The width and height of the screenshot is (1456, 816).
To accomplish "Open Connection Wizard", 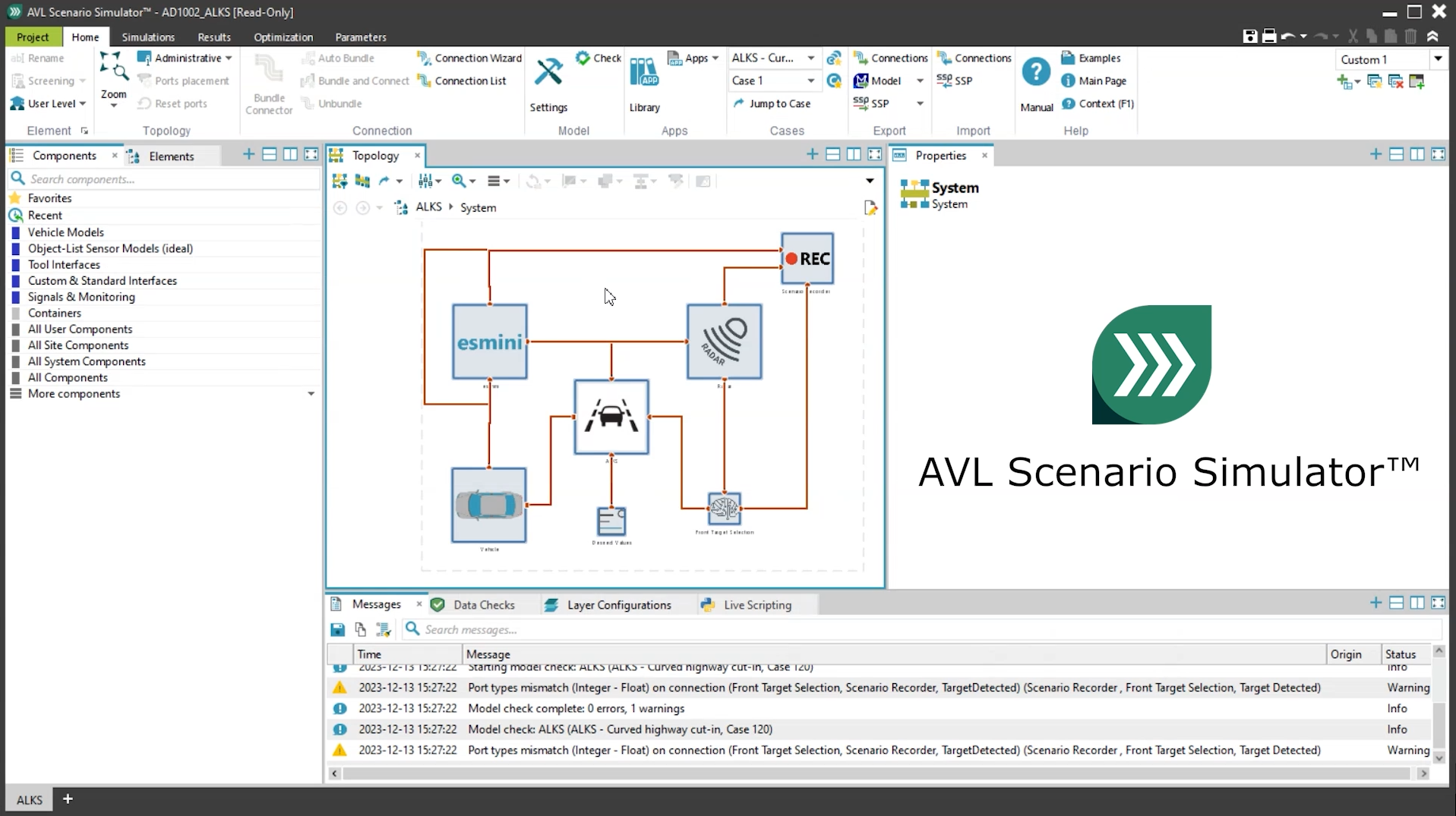I will point(469,58).
